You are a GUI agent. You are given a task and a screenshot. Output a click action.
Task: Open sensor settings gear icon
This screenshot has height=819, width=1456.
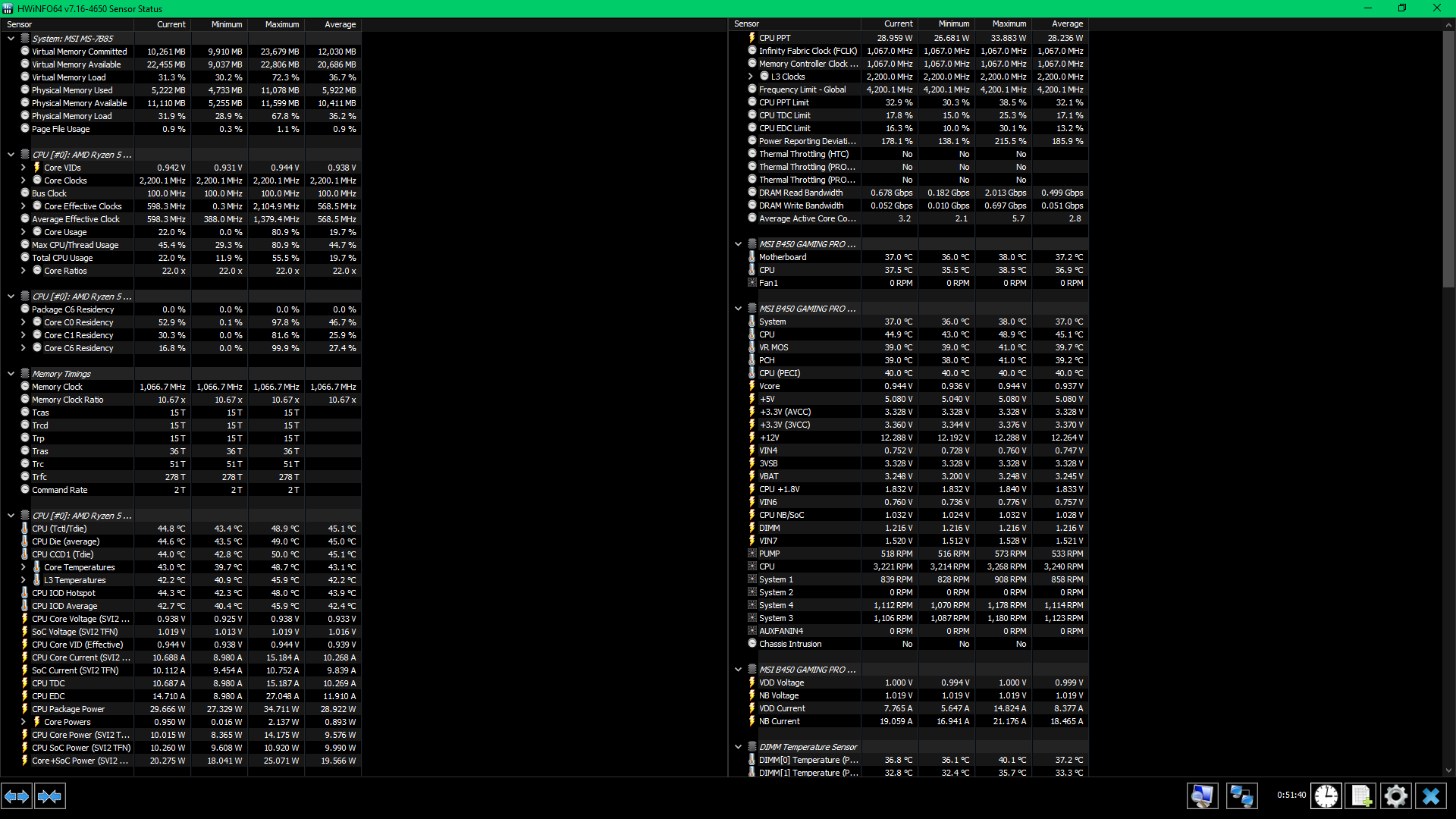click(x=1395, y=796)
